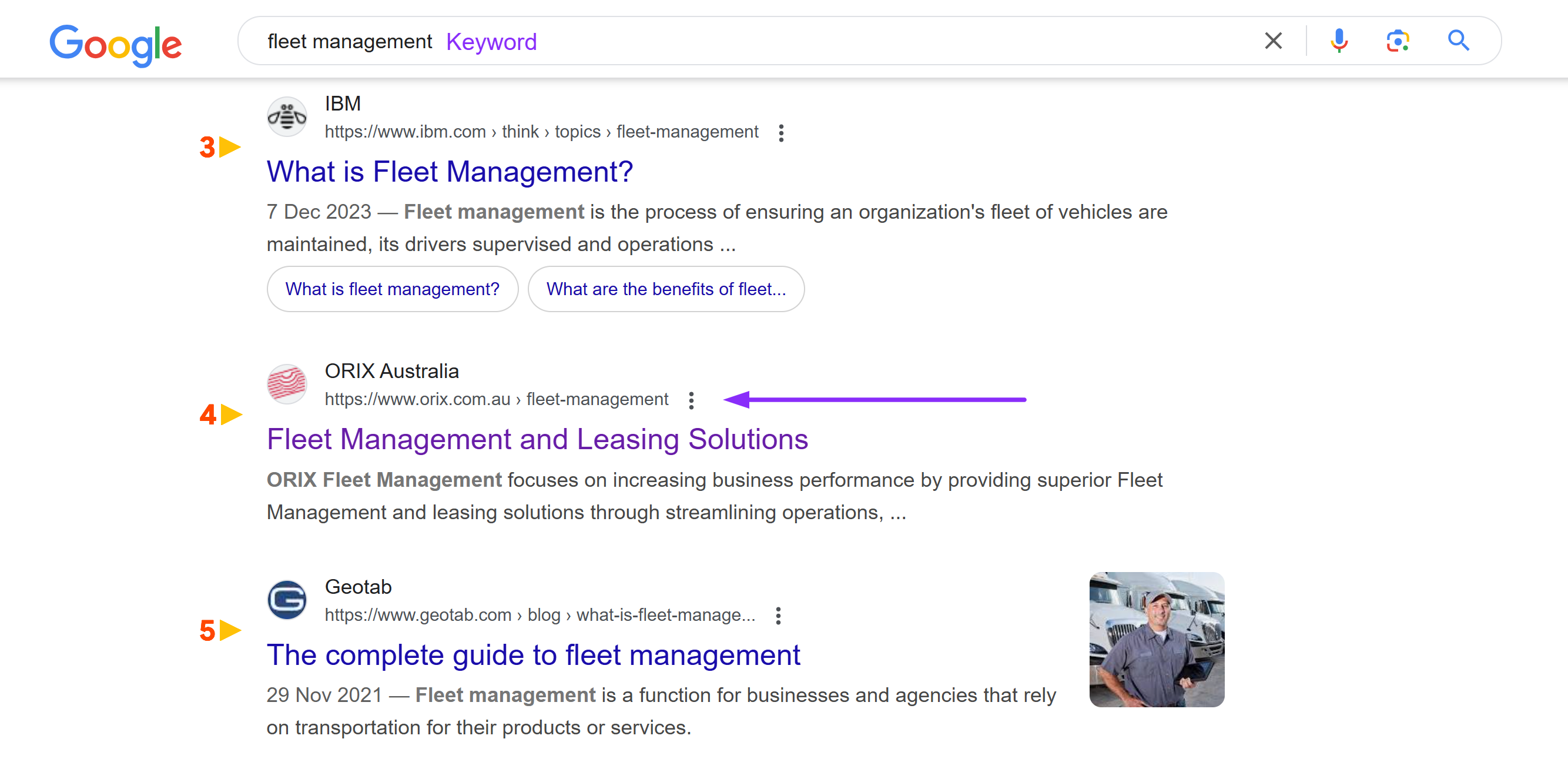Click the ORIX Australia site name

[x=391, y=371]
